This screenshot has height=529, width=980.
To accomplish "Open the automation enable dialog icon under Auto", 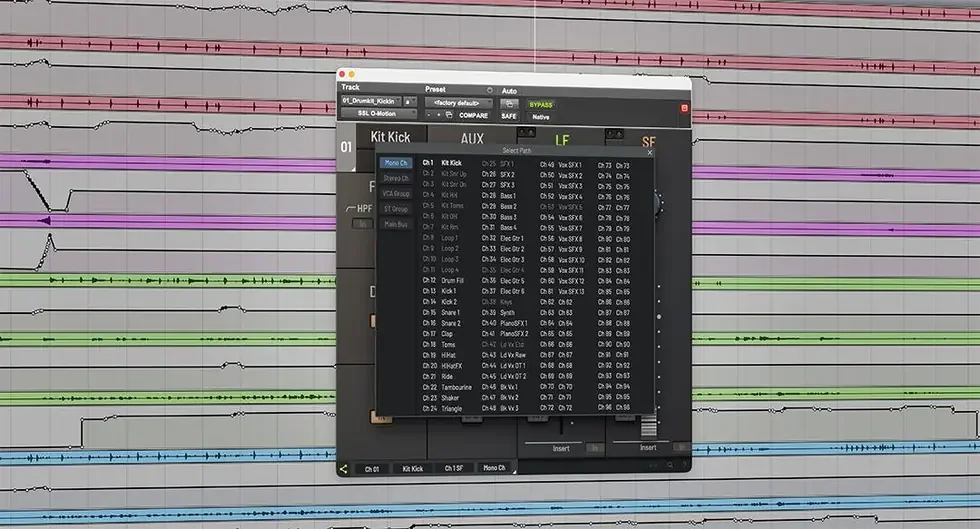I will [509, 104].
